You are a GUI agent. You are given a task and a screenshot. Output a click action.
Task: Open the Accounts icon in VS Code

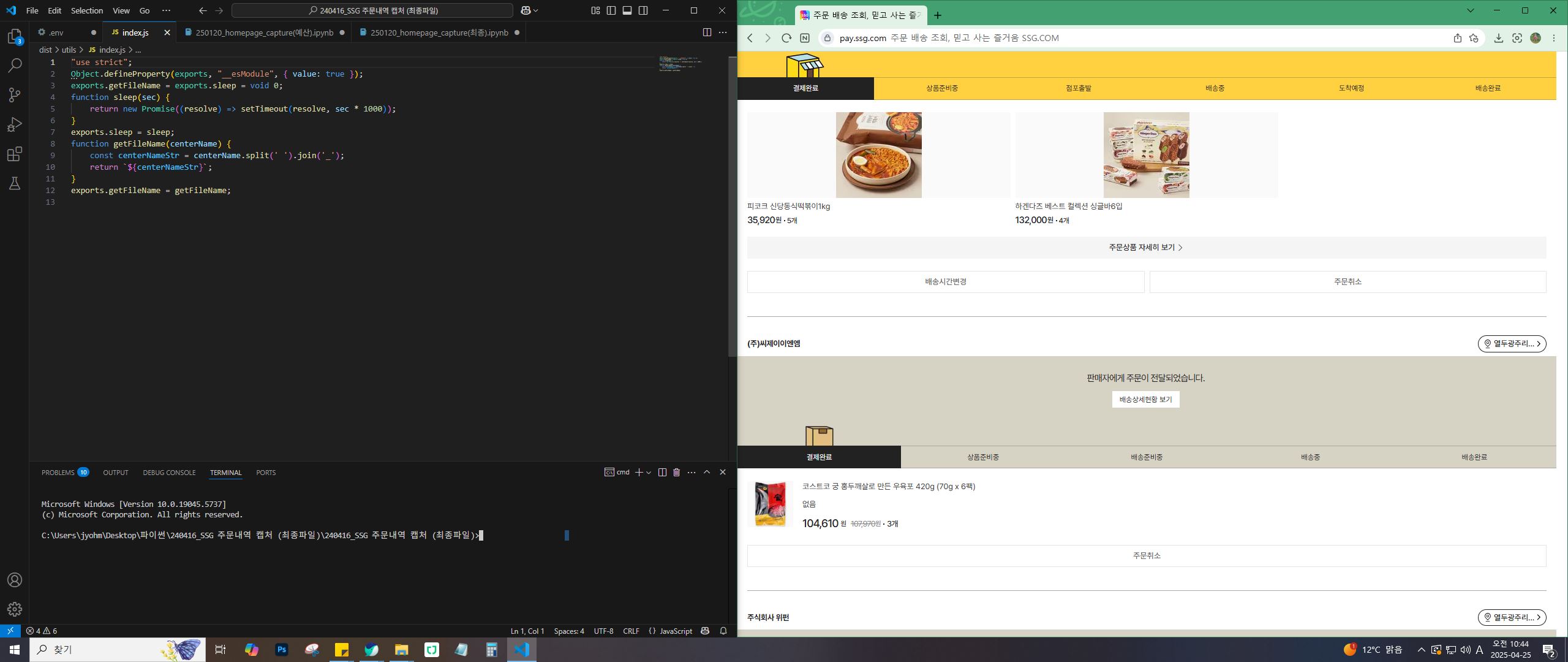[15, 580]
